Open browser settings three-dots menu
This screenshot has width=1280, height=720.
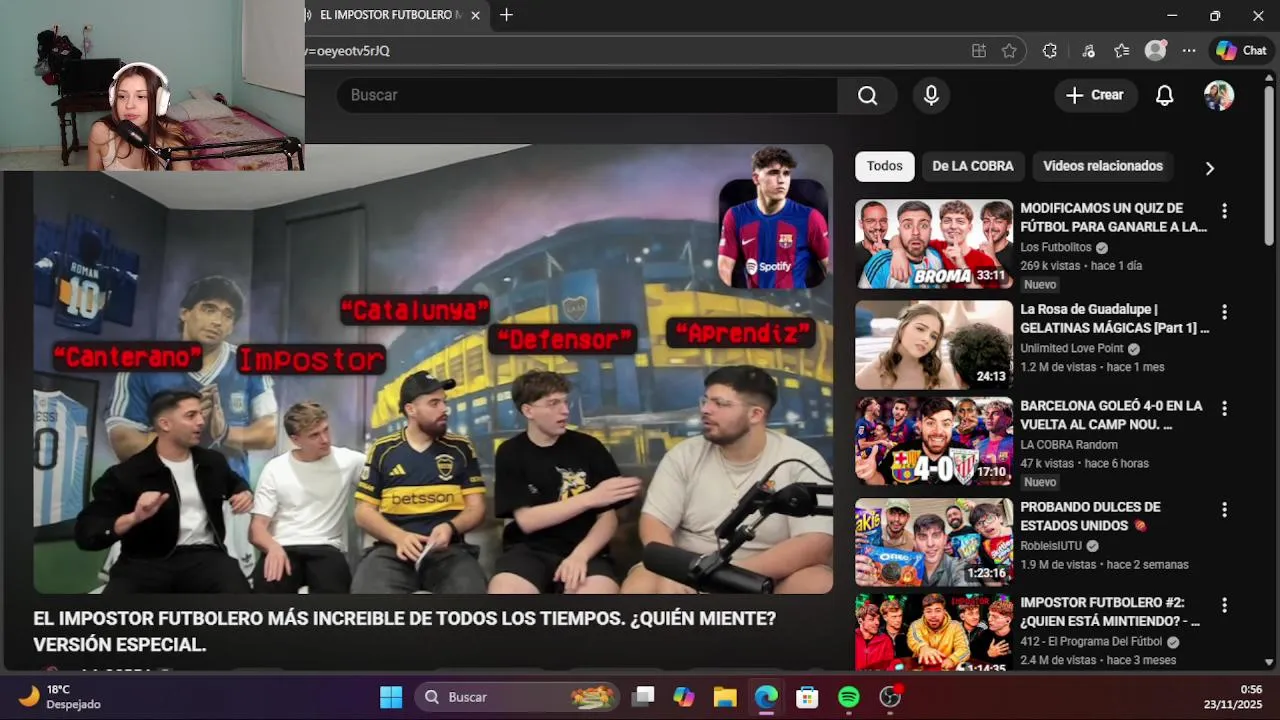pos(1189,51)
